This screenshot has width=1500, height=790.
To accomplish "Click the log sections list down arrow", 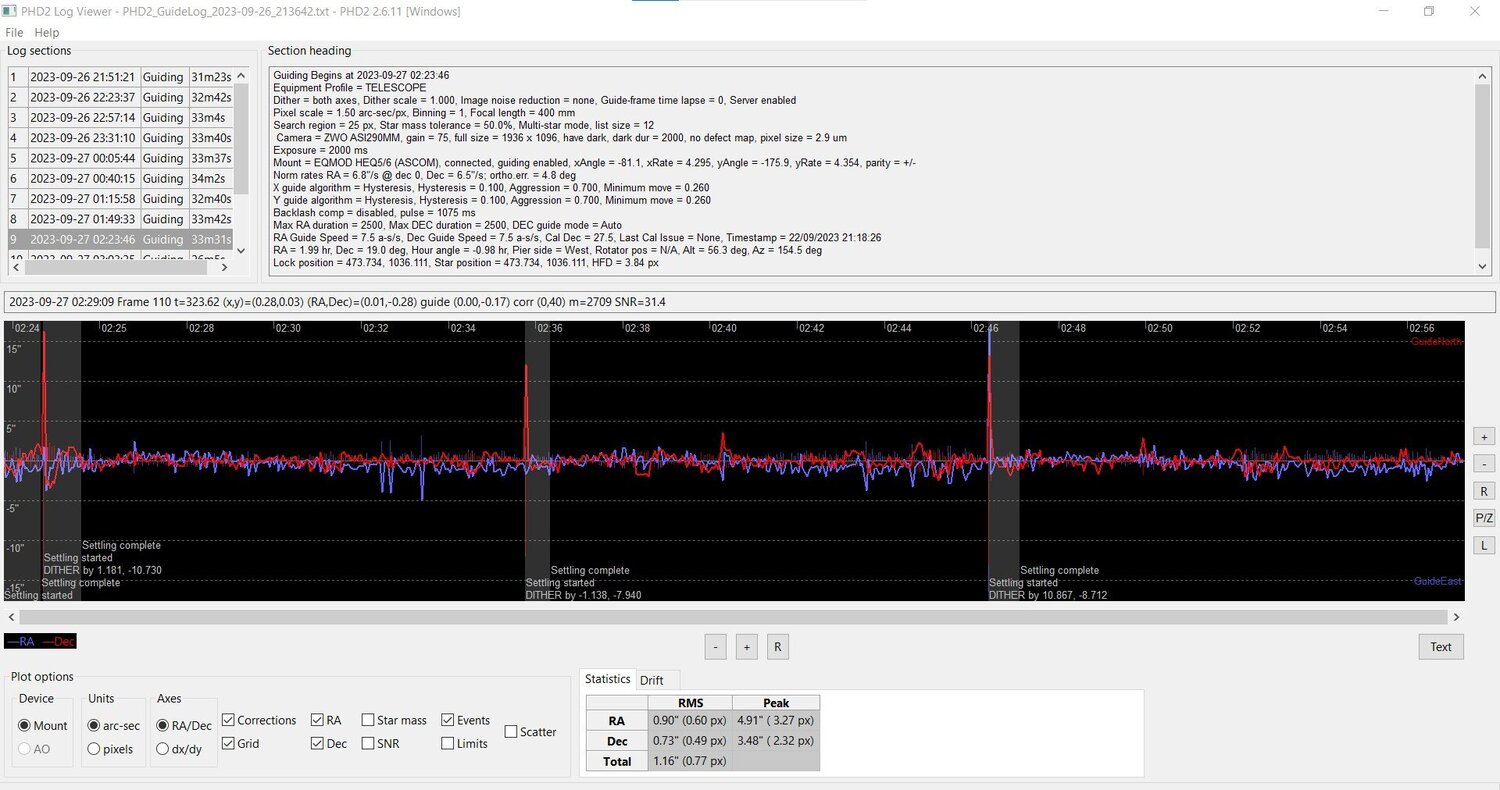I will pyautogui.click(x=241, y=250).
